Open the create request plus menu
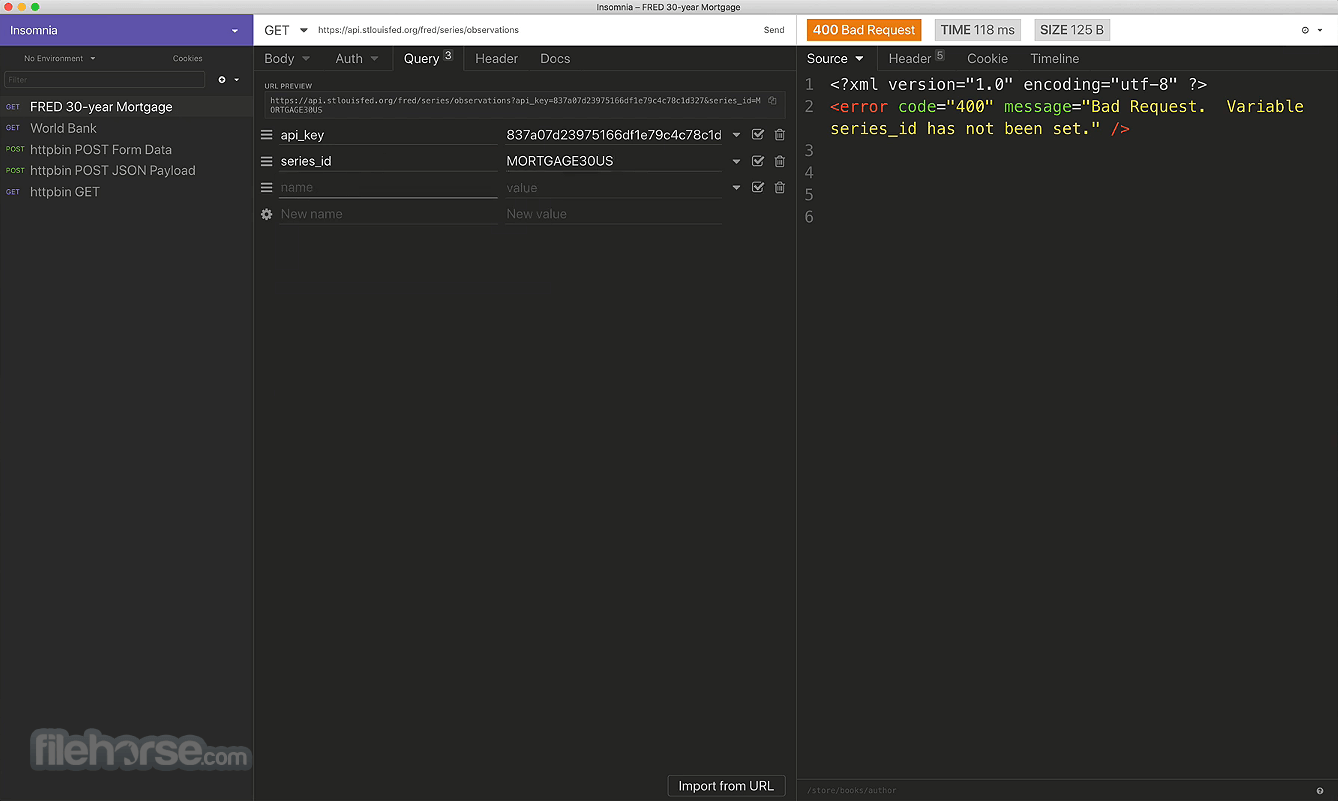This screenshot has width=1338, height=801. click(x=229, y=79)
